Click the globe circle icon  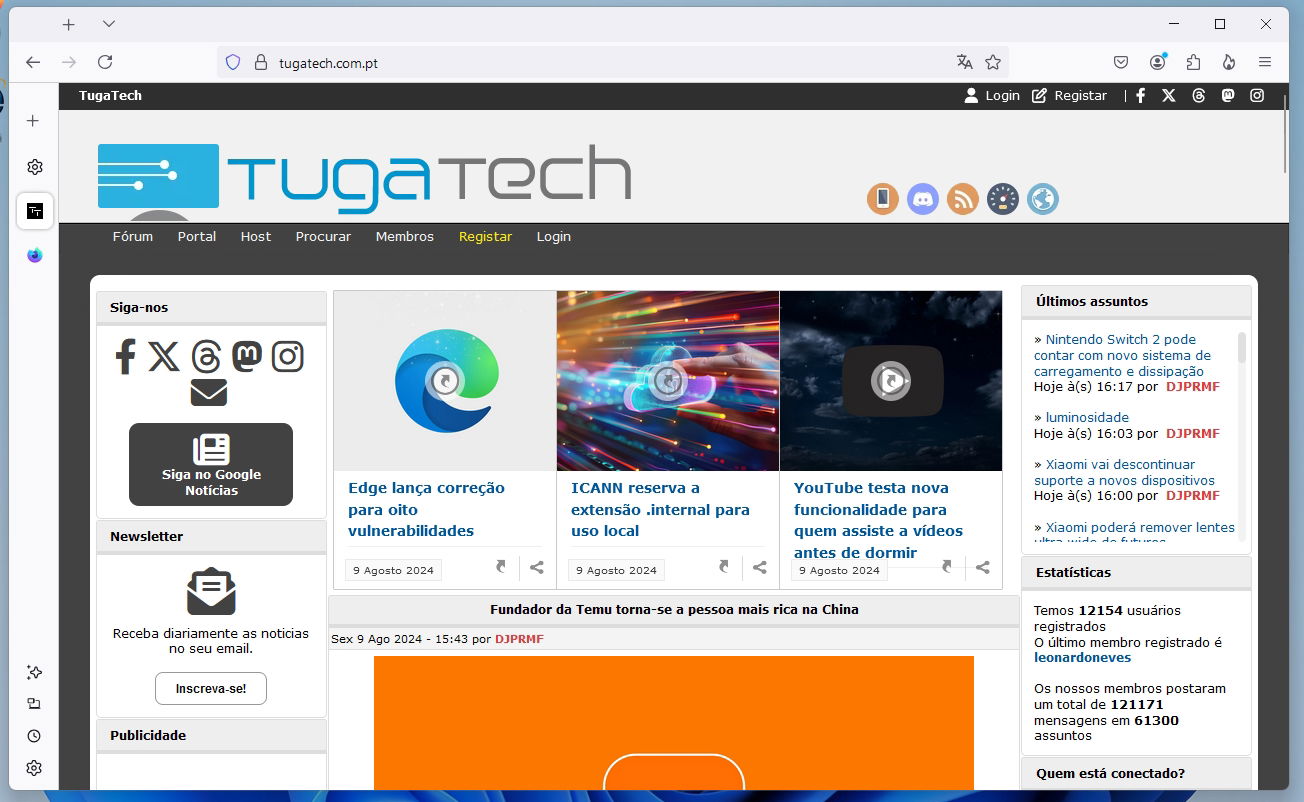pyautogui.click(x=1043, y=199)
